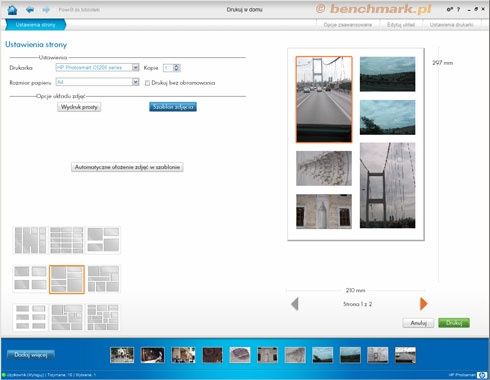This screenshot has width=490, height=380.
Task: Click the Powrót do link near the arrows
Action: [79, 10]
